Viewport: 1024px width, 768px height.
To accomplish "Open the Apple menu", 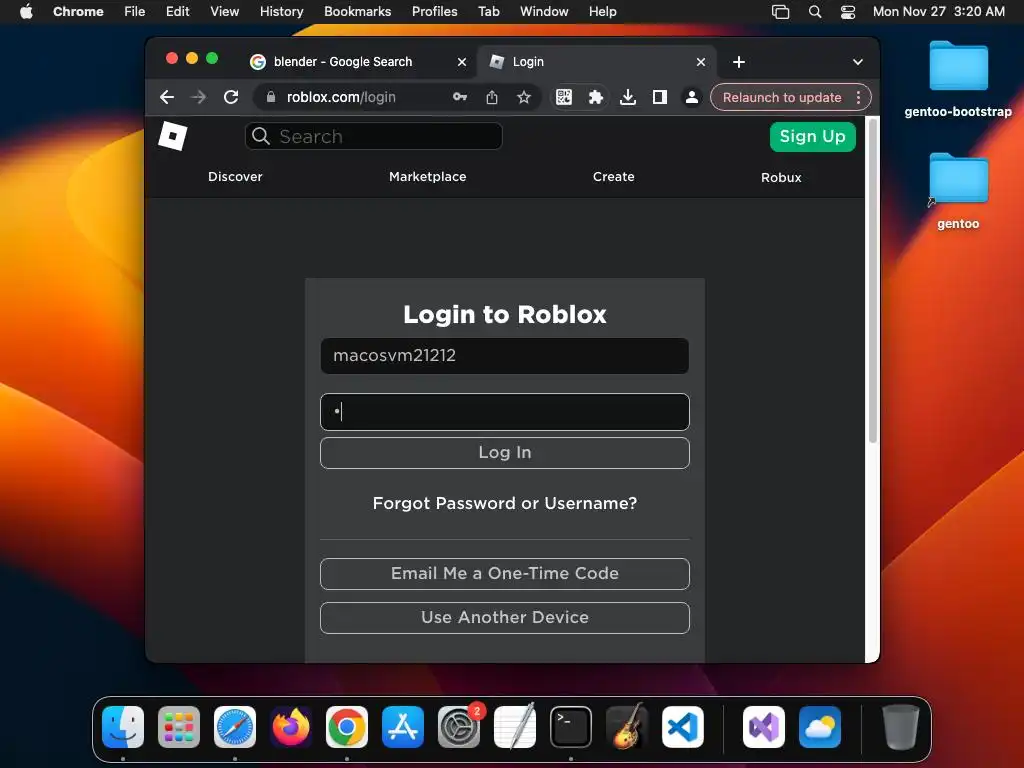I will click(x=26, y=11).
